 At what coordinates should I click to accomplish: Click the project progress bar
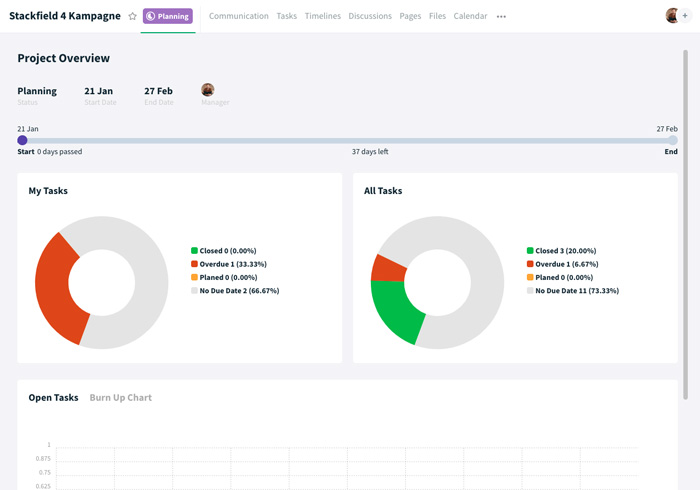(347, 140)
